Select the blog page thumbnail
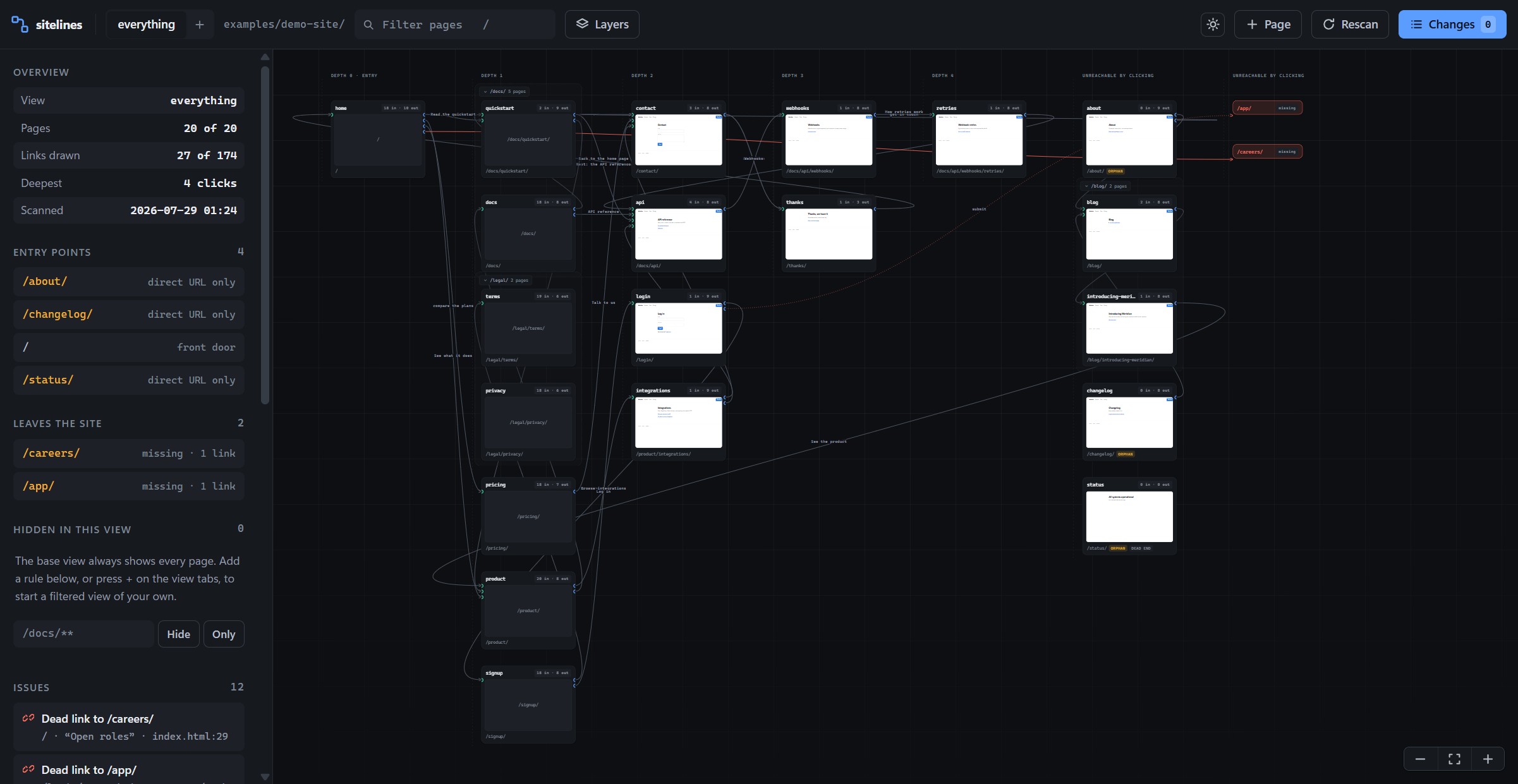 1129,234
